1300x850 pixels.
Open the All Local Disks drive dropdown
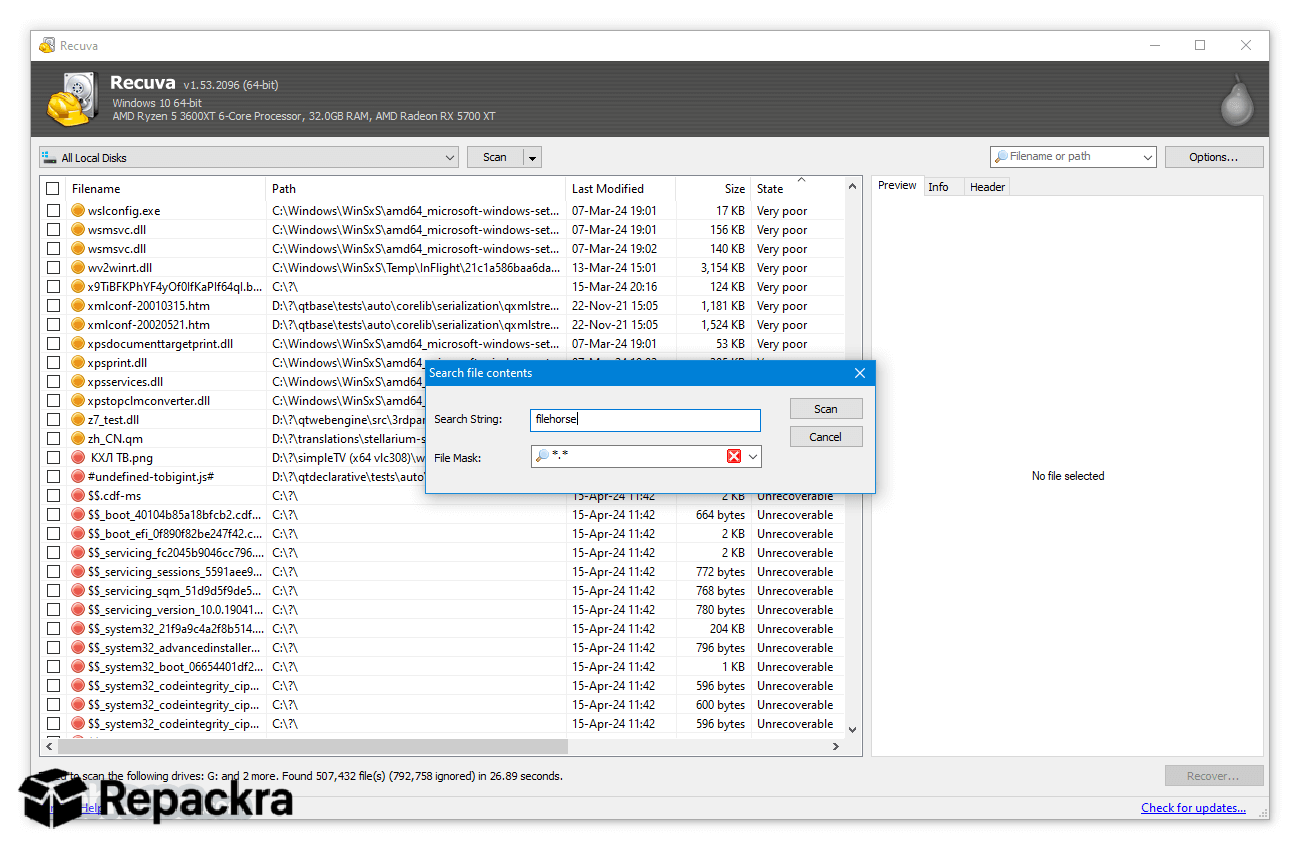[x=449, y=158]
